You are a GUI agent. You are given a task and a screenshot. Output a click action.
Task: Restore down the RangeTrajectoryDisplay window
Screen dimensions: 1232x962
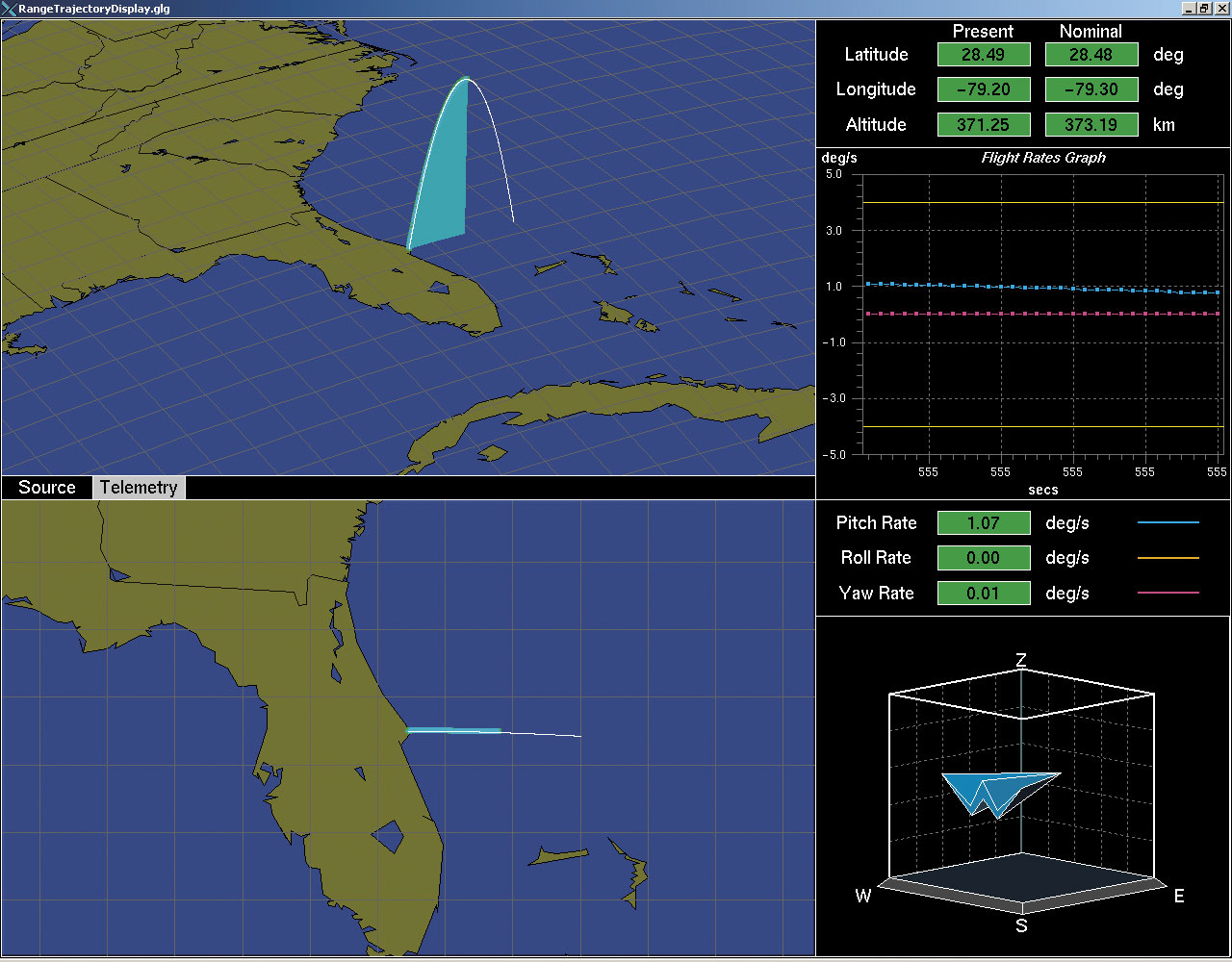[x=1204, y=9]
